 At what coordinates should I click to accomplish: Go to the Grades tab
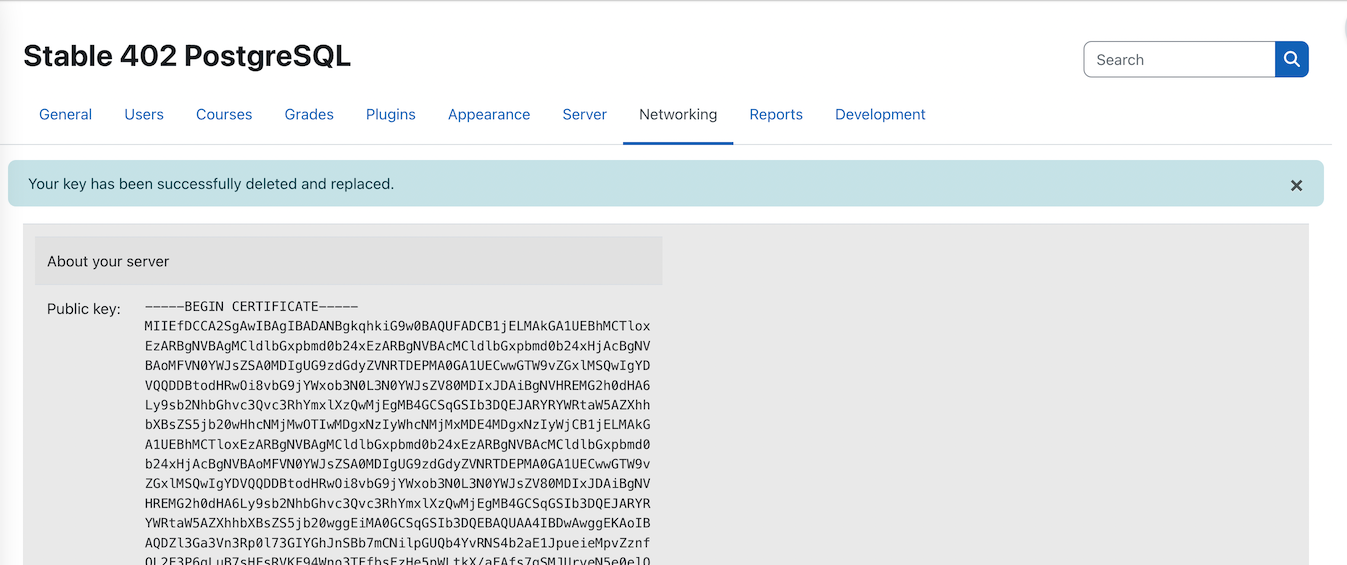click(x=309, y=114)
